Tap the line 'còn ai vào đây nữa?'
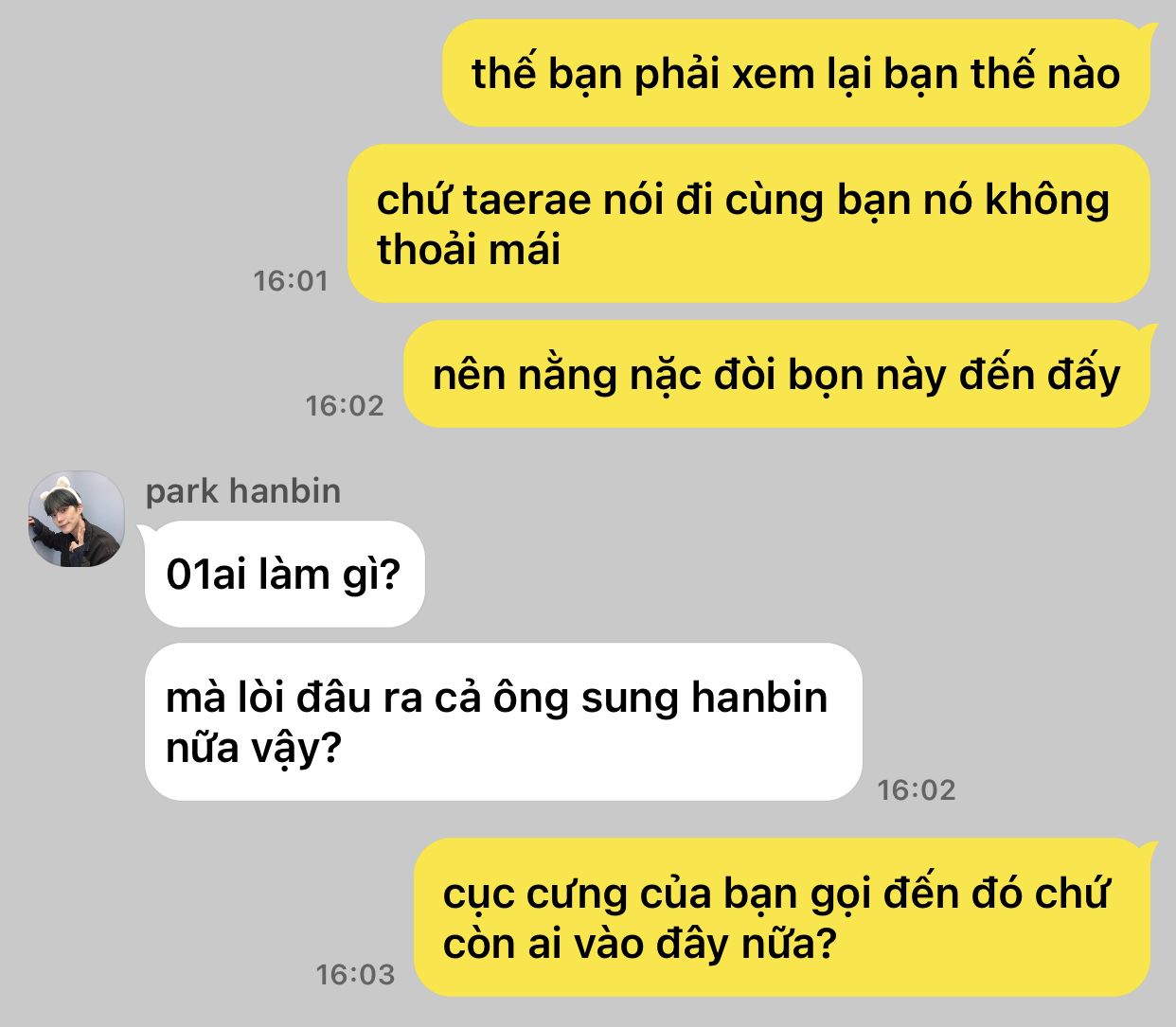The height and width of the screenshot is (1027, 1176). (x=640, y=944)
